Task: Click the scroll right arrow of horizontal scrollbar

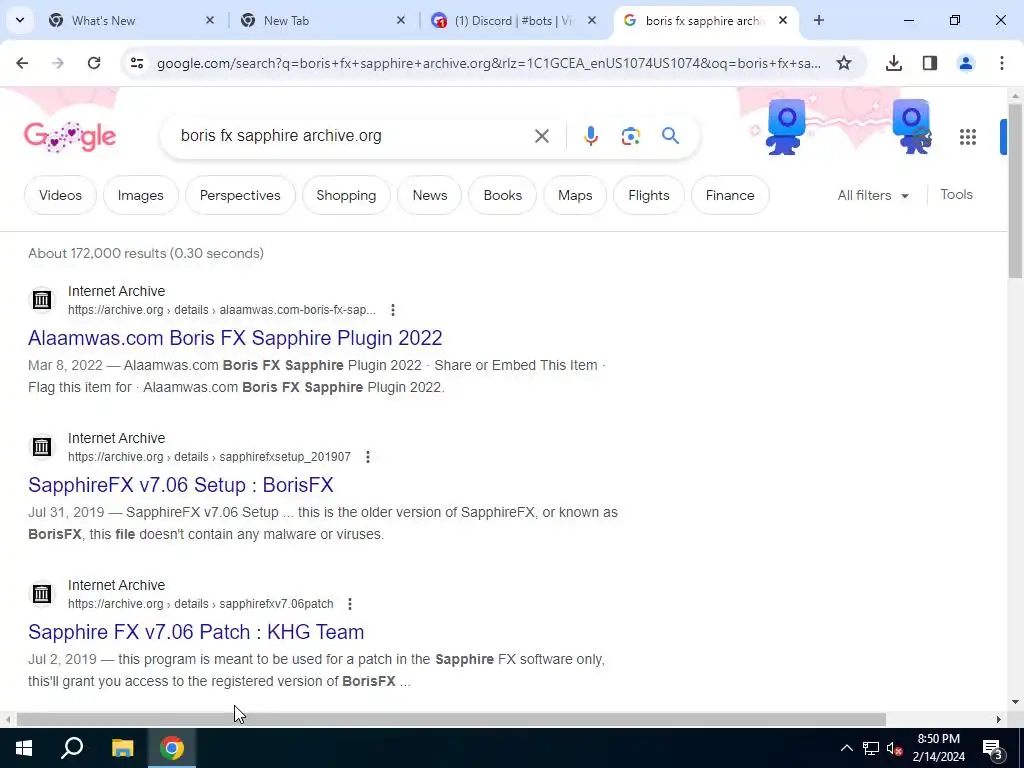Action: [x=999, y=719]
